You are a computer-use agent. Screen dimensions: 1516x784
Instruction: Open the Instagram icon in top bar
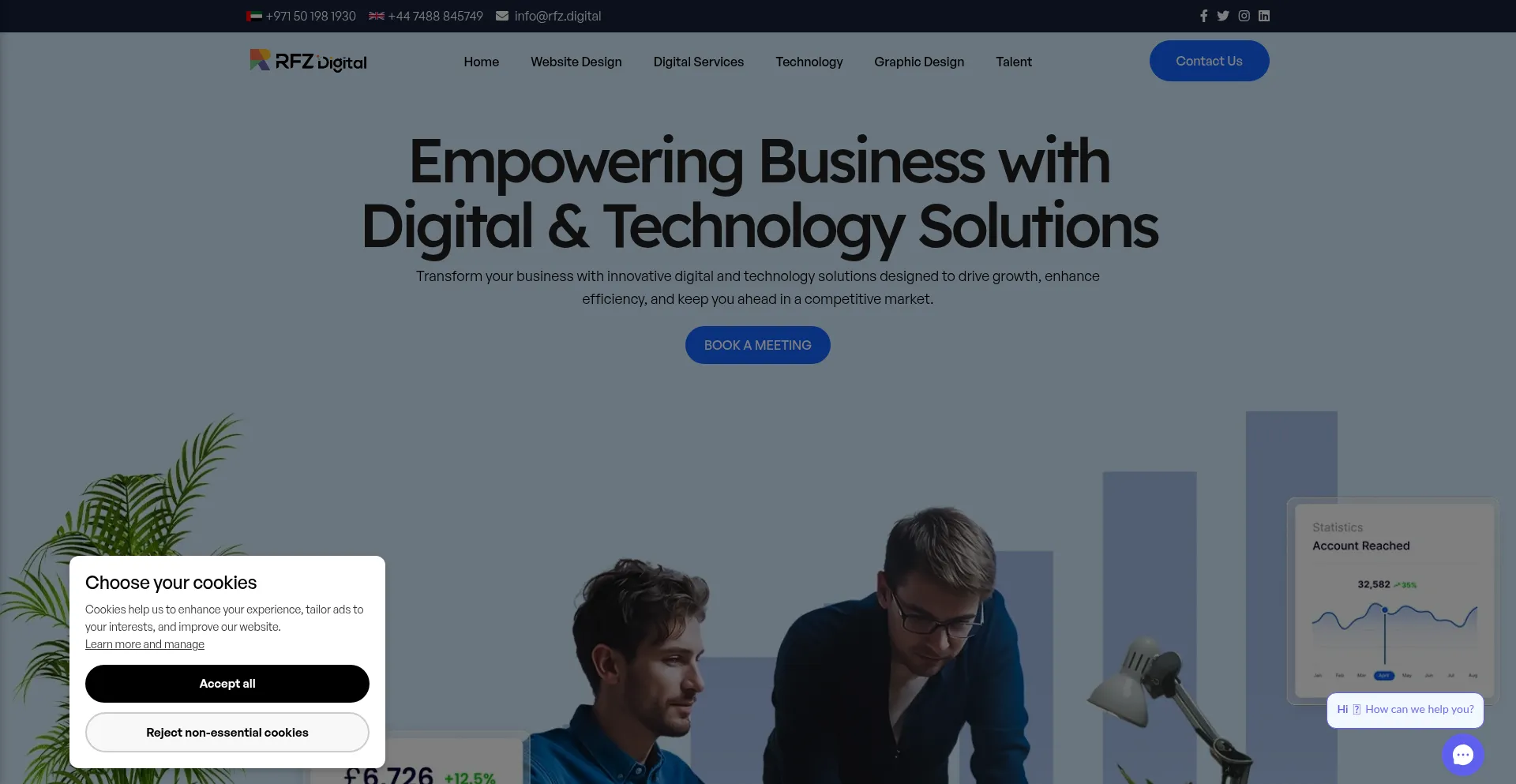click(1244, 16)
